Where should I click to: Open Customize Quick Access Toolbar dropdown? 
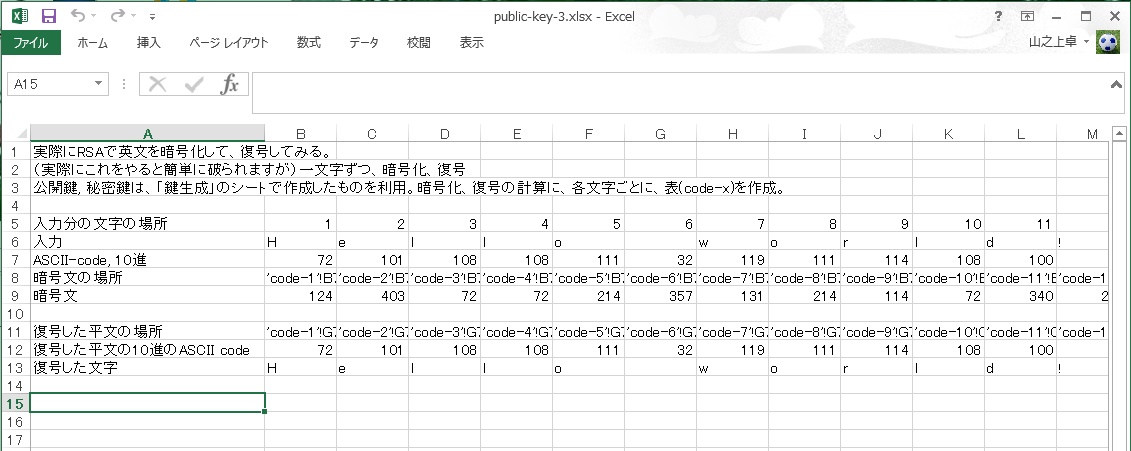(151, 17)
